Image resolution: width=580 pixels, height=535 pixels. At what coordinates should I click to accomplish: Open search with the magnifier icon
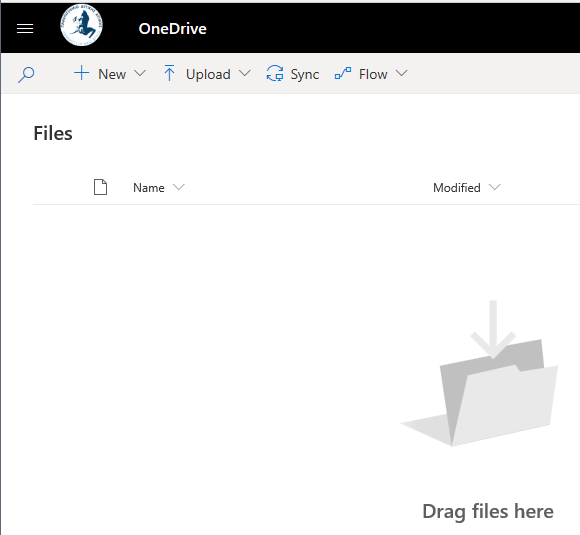pos(26,74)
